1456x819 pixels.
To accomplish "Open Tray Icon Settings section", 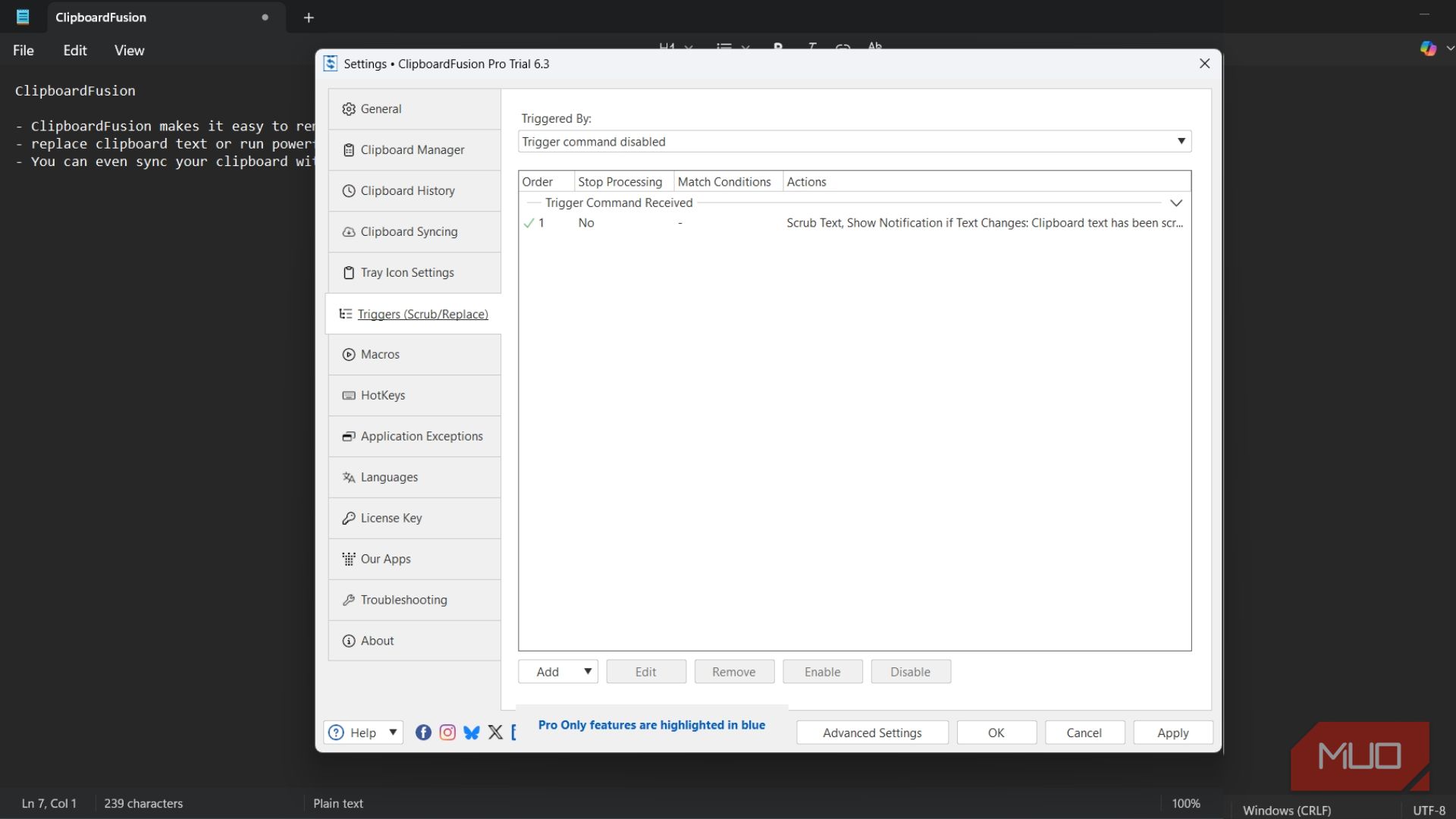I will 414,273.
